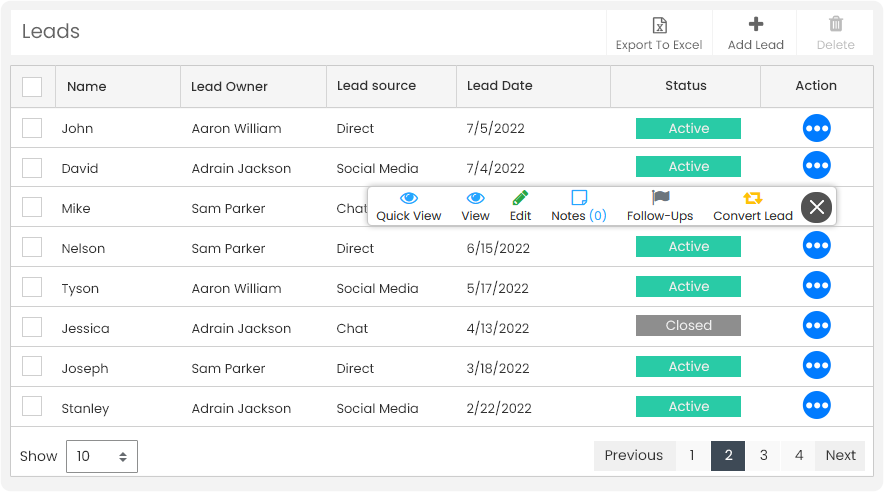Click the Closed status badge
Viewport: 884px width, 492px height.
click(x=688, y=325)
